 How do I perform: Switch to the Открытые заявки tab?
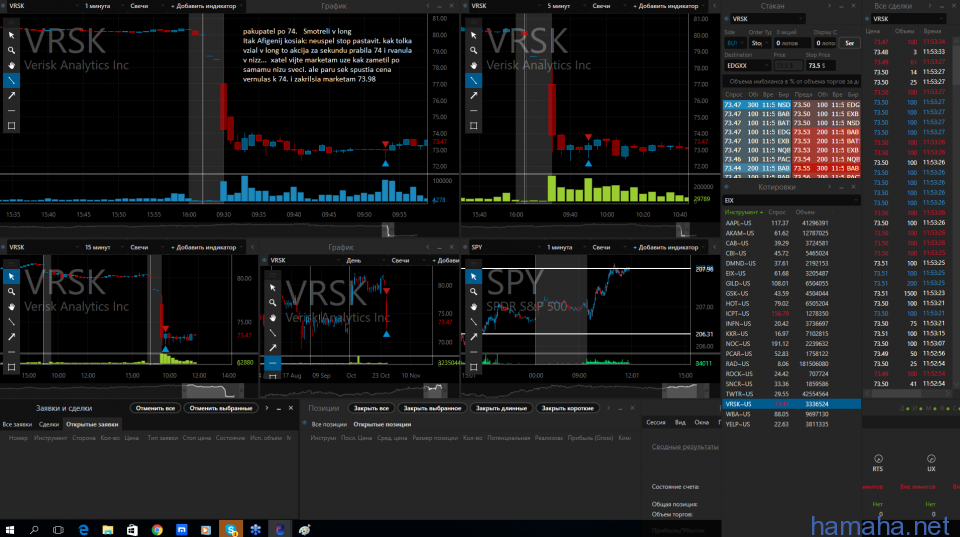[92, 424]
